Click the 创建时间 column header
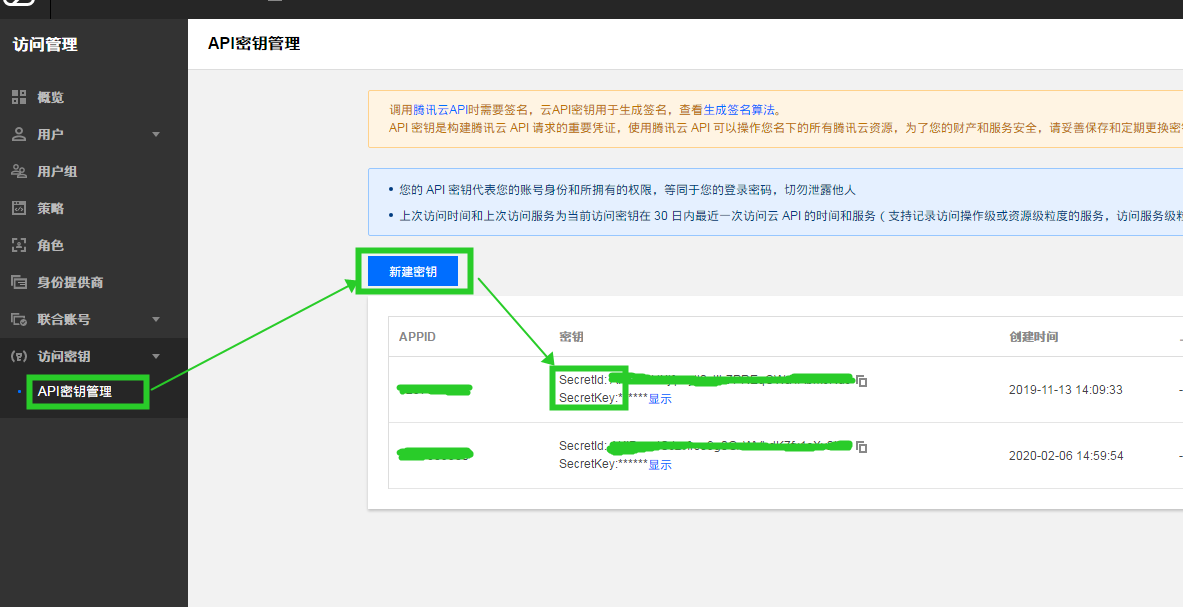Viewport: 1183px width, 607px height. tap(1034, 336)
